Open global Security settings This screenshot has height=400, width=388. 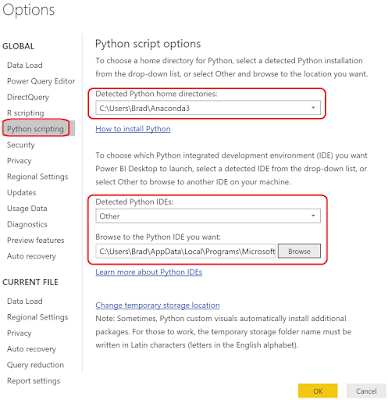[21, 145]
